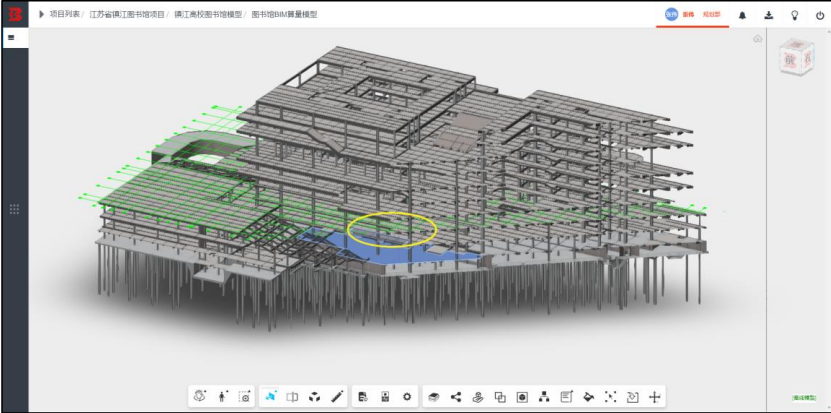Switch to first-person walk mode

click(x=222, y=396)
